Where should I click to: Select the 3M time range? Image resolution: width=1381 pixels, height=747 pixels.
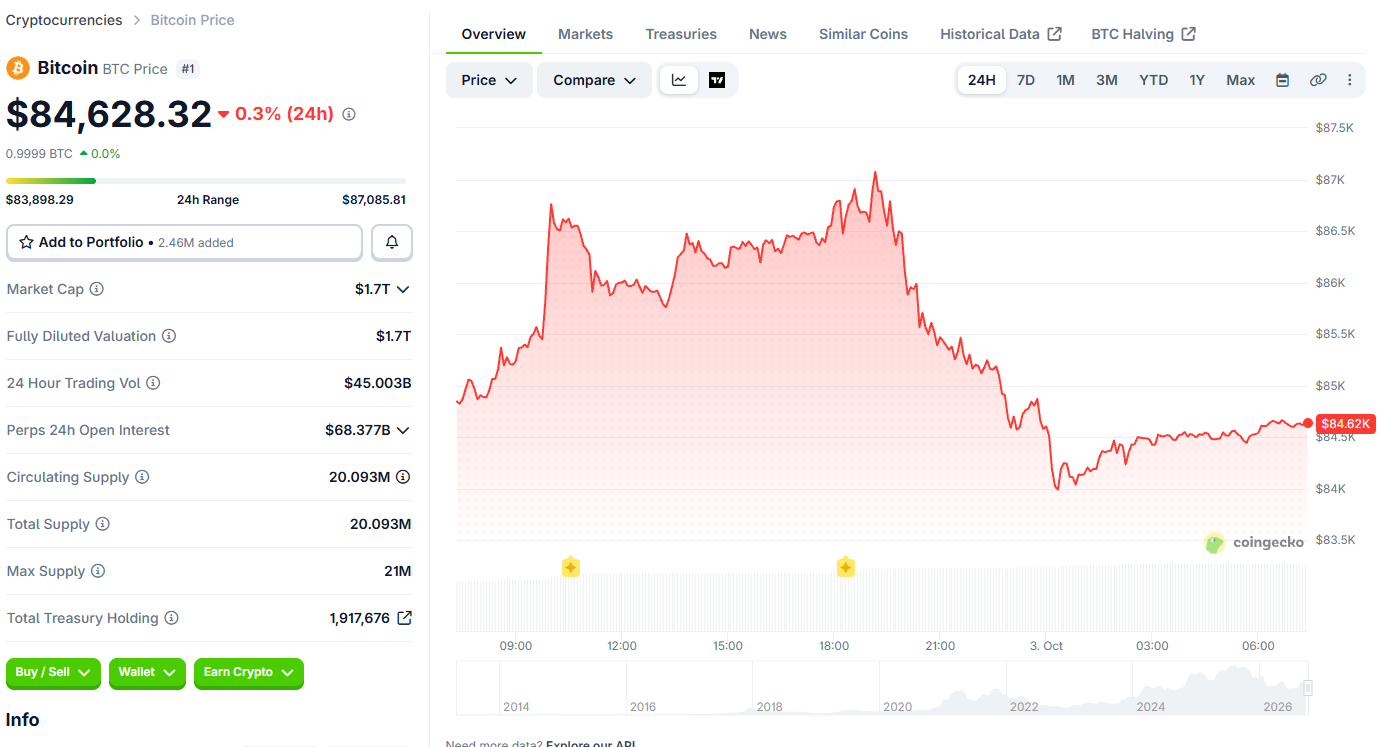1106,80
